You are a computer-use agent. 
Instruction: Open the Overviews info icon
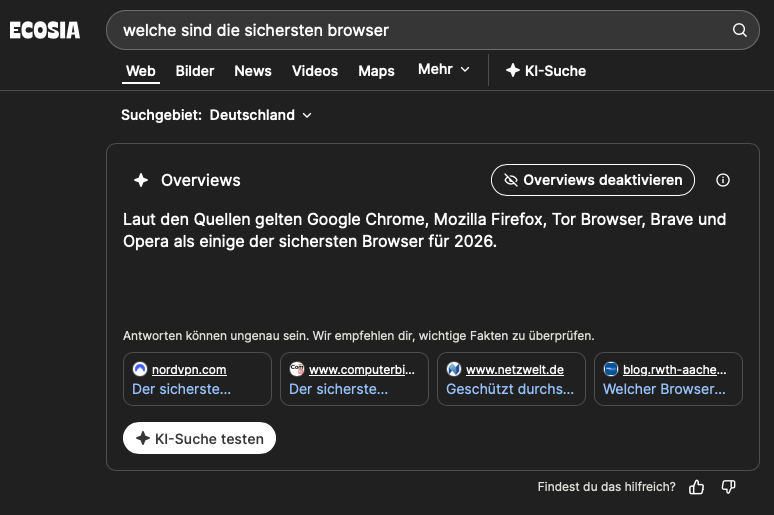coord(723,180)
